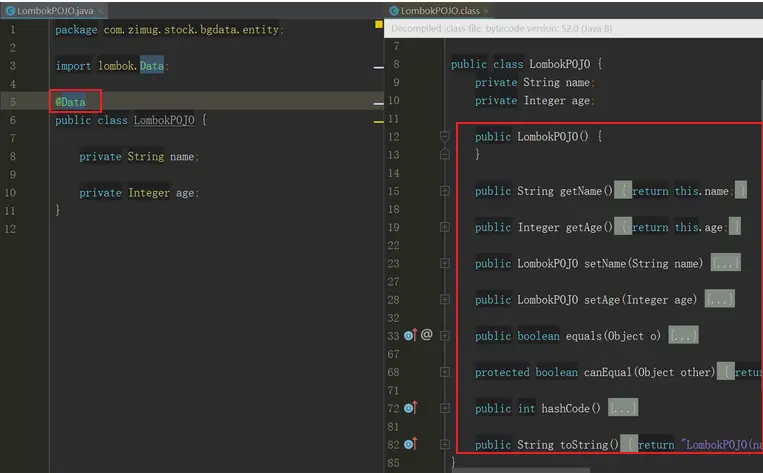
Task: Click the @ annotation gutter icon at line 33
Action: 426,335
